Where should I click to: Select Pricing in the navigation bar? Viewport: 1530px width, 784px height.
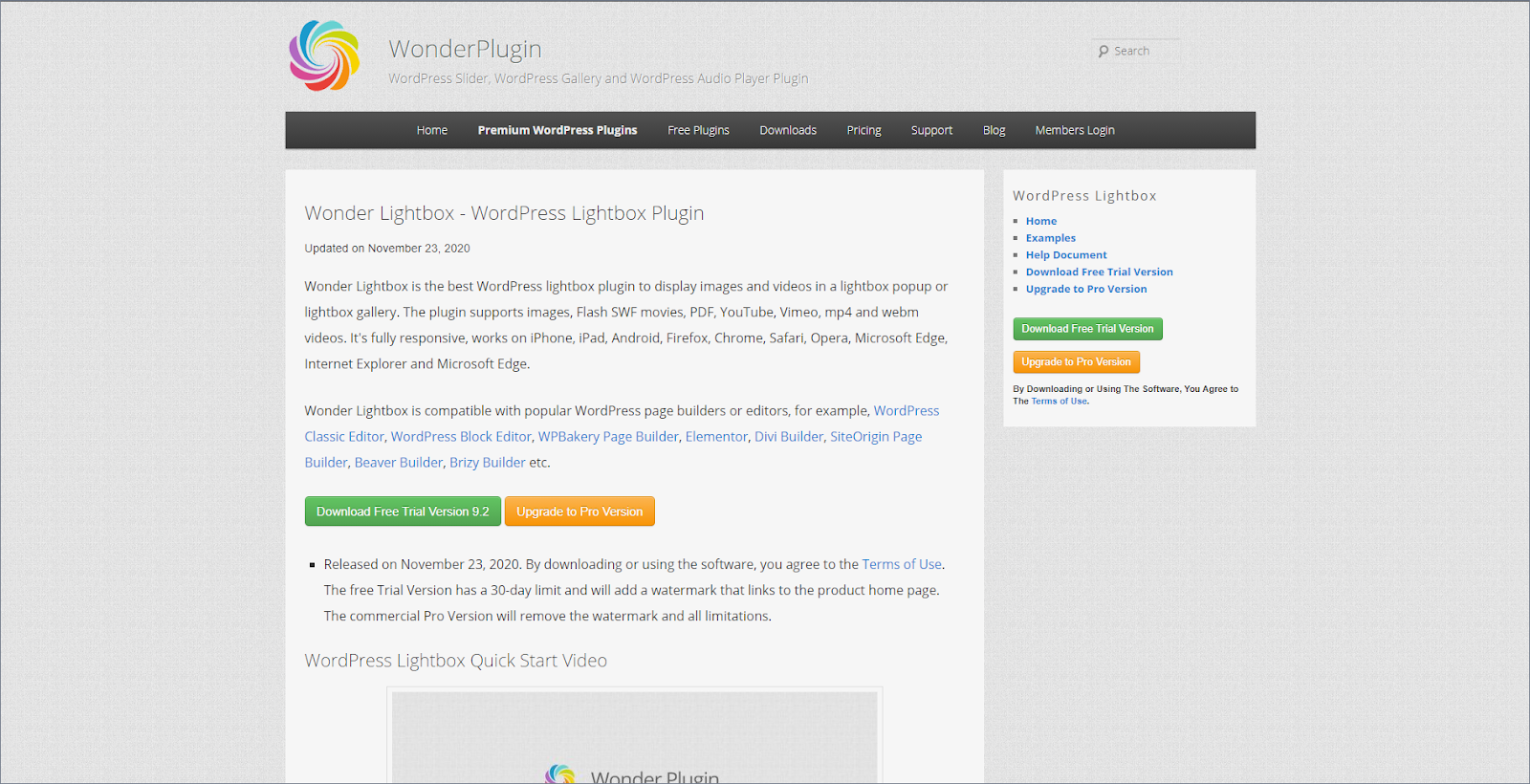864,130
